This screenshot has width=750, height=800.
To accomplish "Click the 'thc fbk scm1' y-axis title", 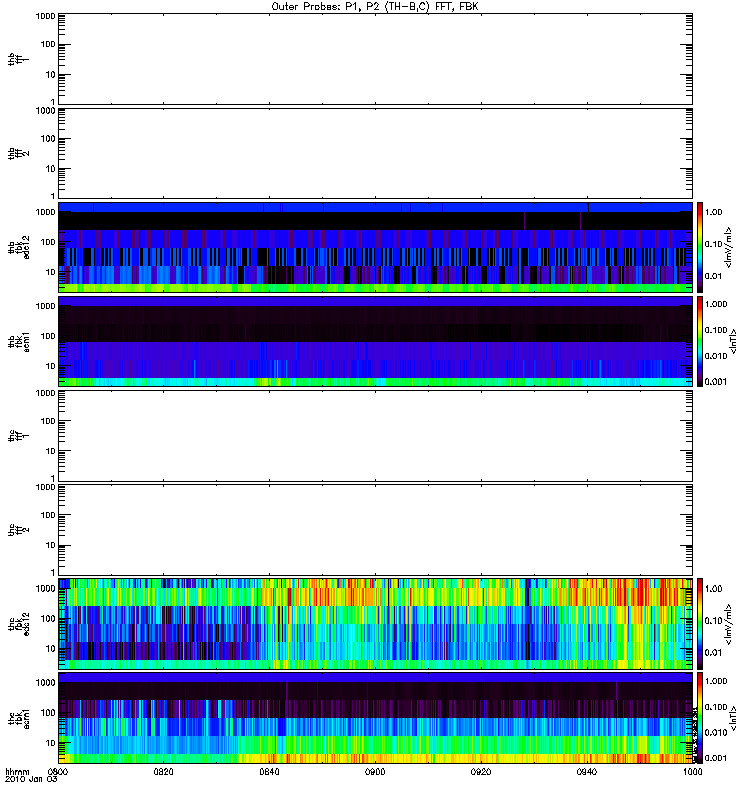I will click(19, 718).
